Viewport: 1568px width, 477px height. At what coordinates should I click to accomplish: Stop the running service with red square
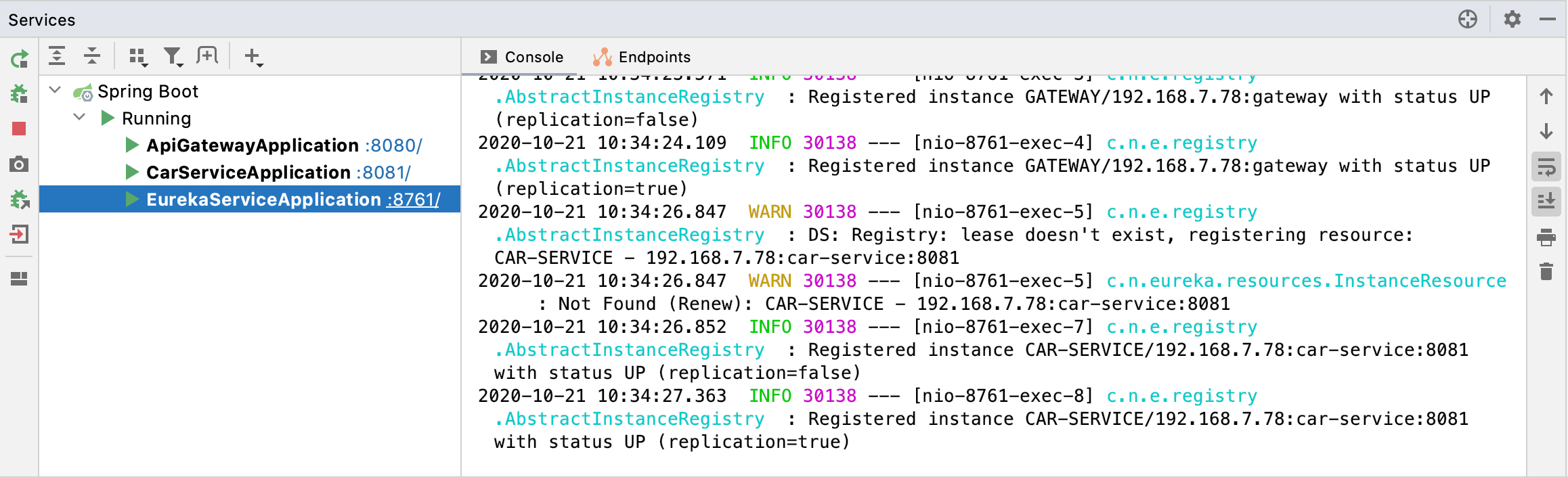tap(19, 129)
